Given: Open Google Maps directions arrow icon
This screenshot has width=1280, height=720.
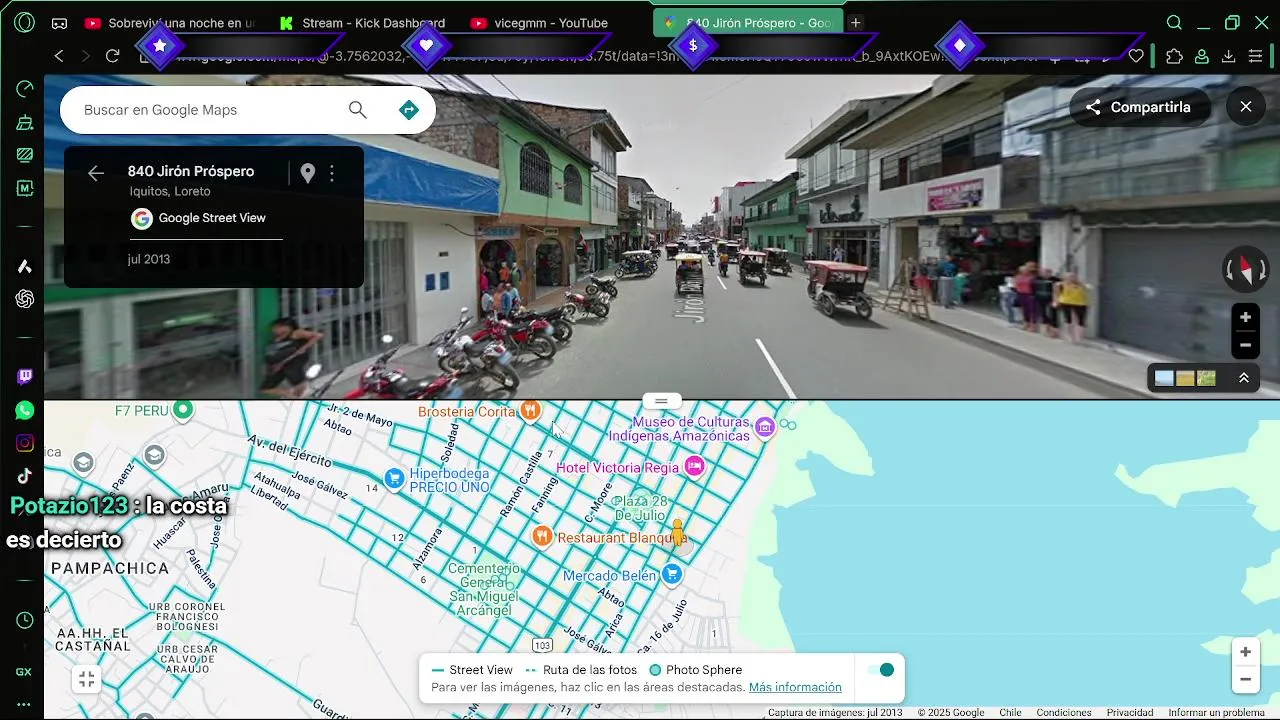Looking at the screenshot, I should [x=408, y=110].
